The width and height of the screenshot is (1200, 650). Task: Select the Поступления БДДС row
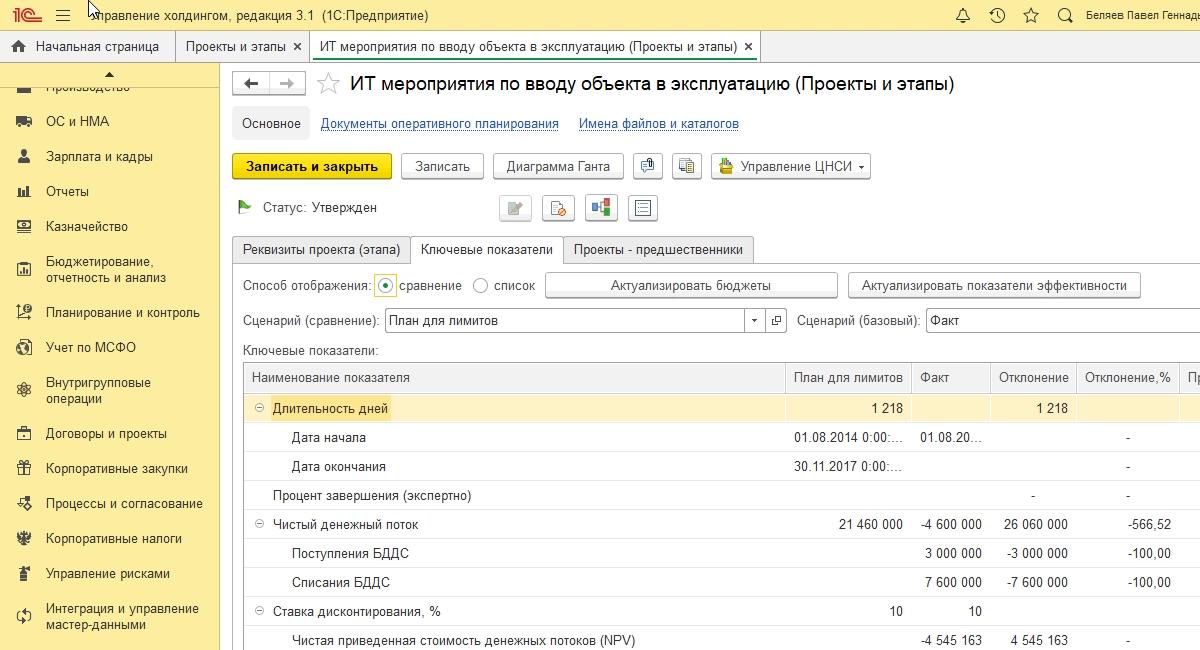(x=721, y=553)
